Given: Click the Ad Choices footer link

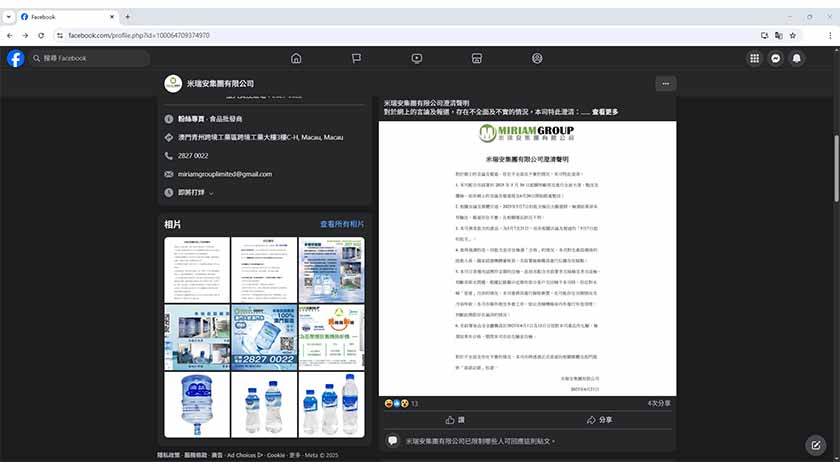Looking at the screenshot, I should (x=245, y=455).
